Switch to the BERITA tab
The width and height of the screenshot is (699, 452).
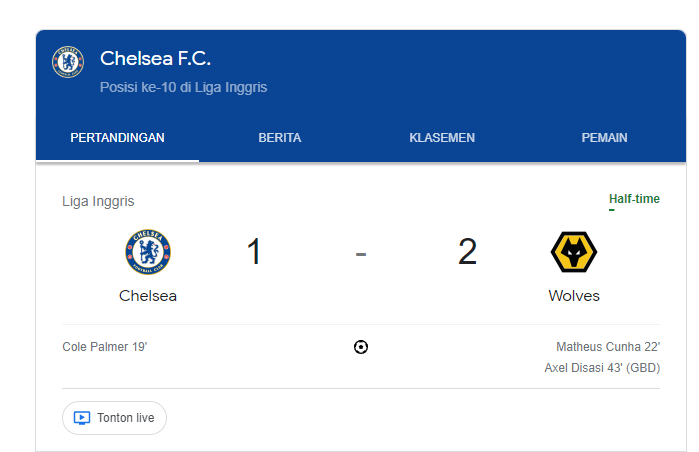[280, 138]
